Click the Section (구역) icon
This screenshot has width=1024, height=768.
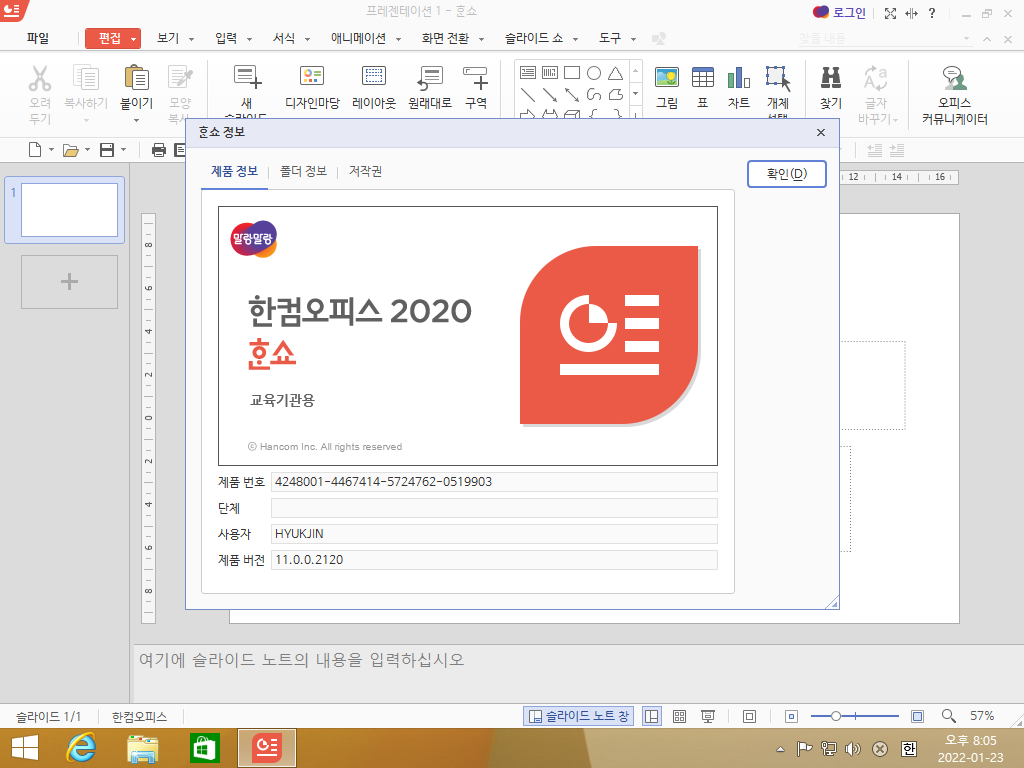click(475, 78)
